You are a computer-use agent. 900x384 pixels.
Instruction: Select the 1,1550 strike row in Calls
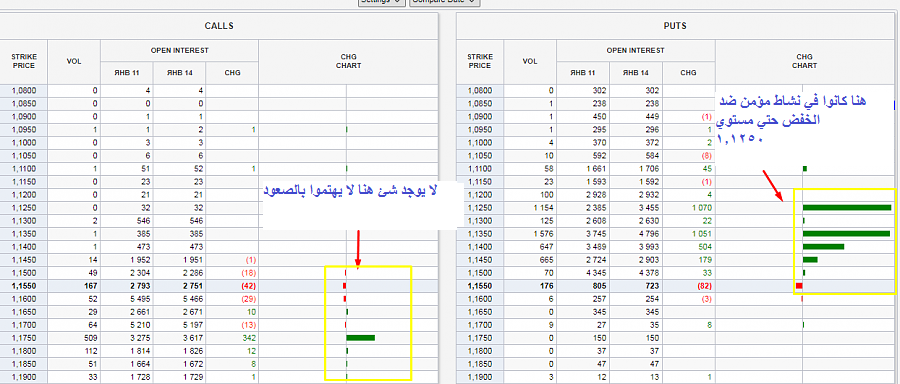tap(219, 285)
